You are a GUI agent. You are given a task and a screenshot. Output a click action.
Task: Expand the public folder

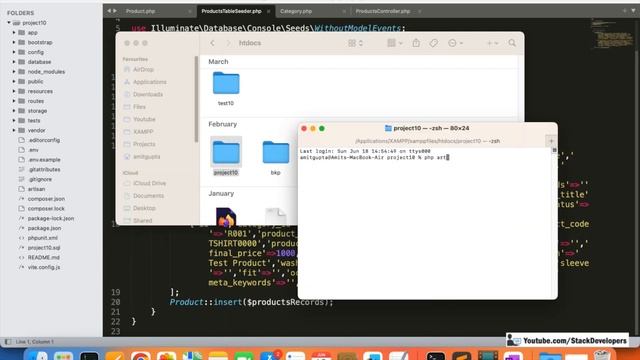(x=14, y=82)
